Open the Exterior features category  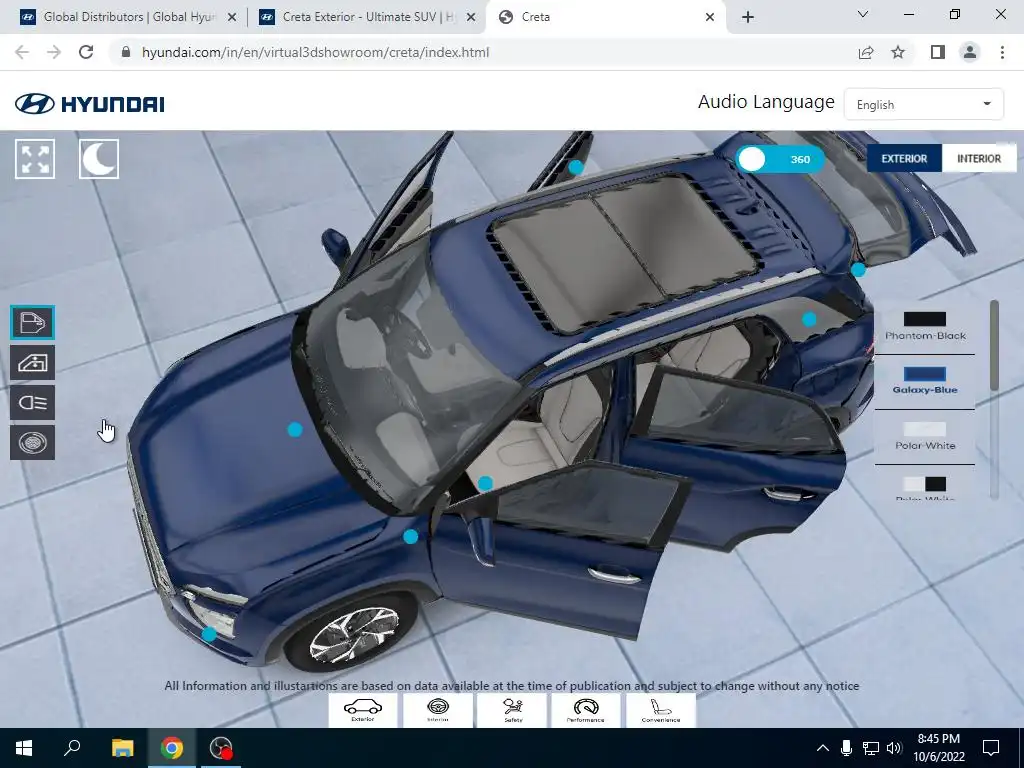(x=362, y=710)
